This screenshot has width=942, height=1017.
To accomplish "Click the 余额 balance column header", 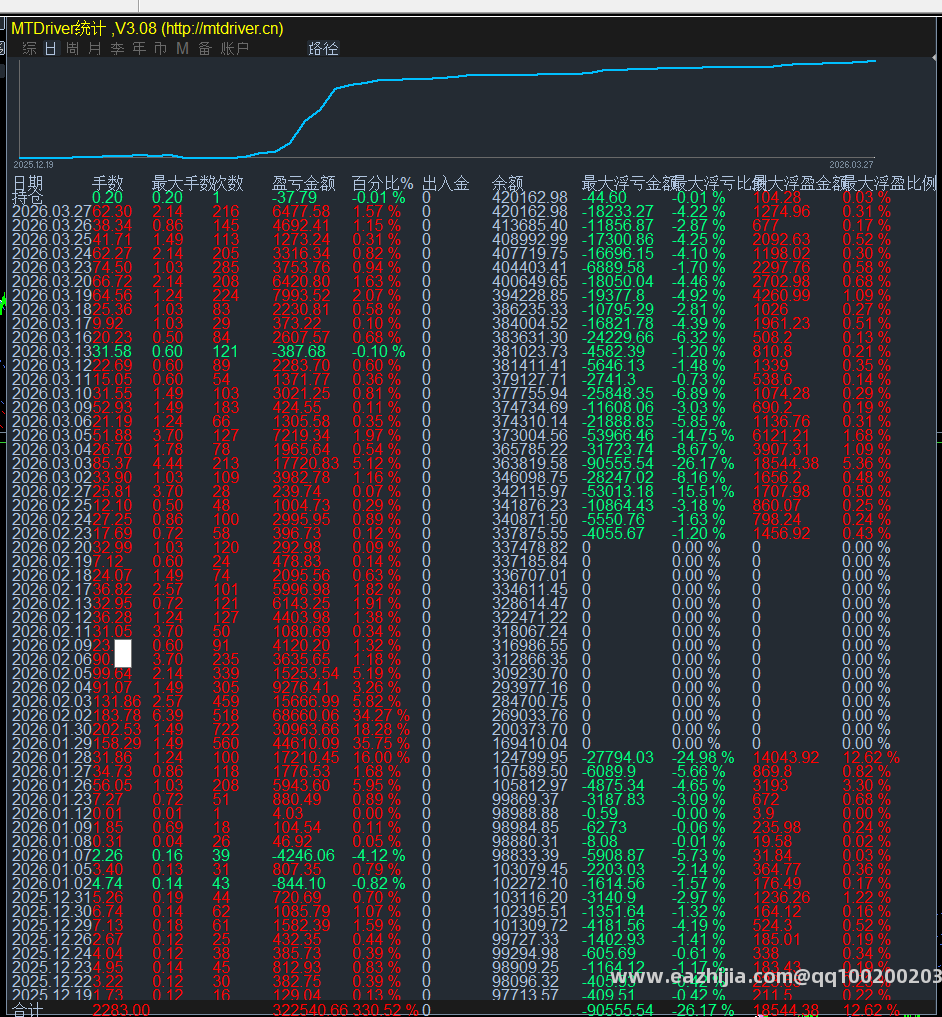I will [x=507, y=184].
